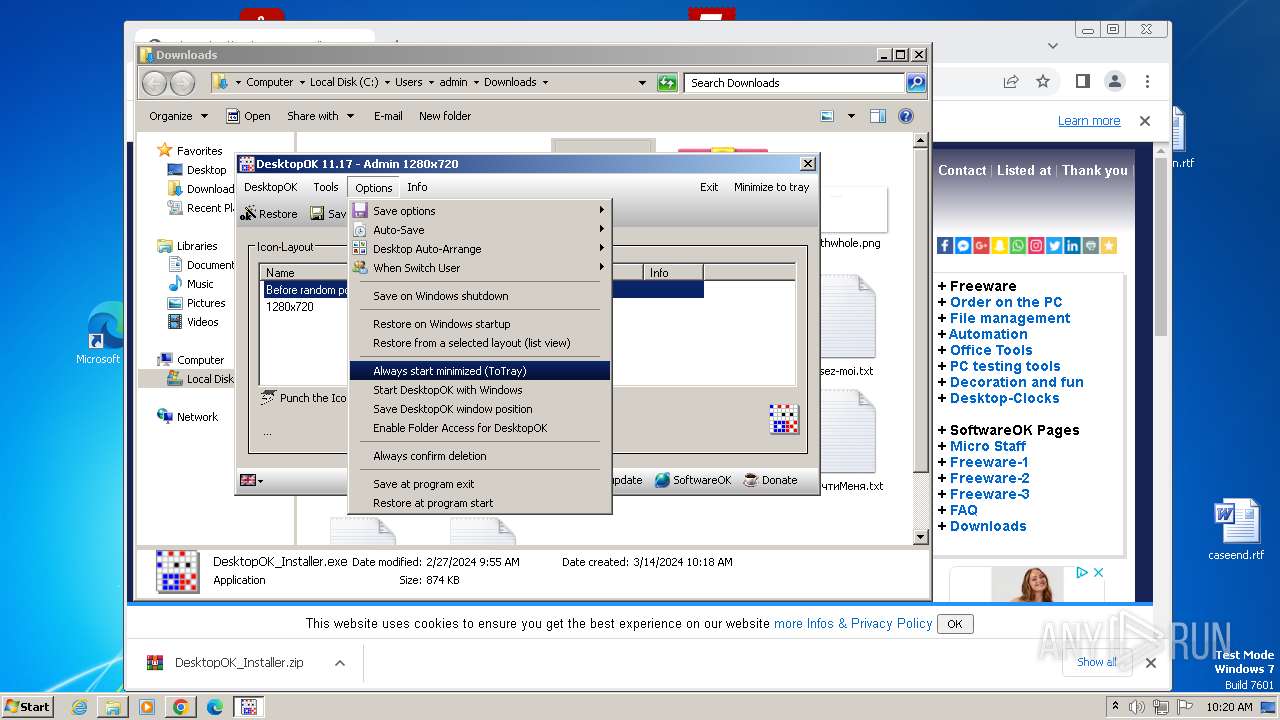Open the Tools menu in DesktopOK
1280x720 pixels.
click(326, 187)
